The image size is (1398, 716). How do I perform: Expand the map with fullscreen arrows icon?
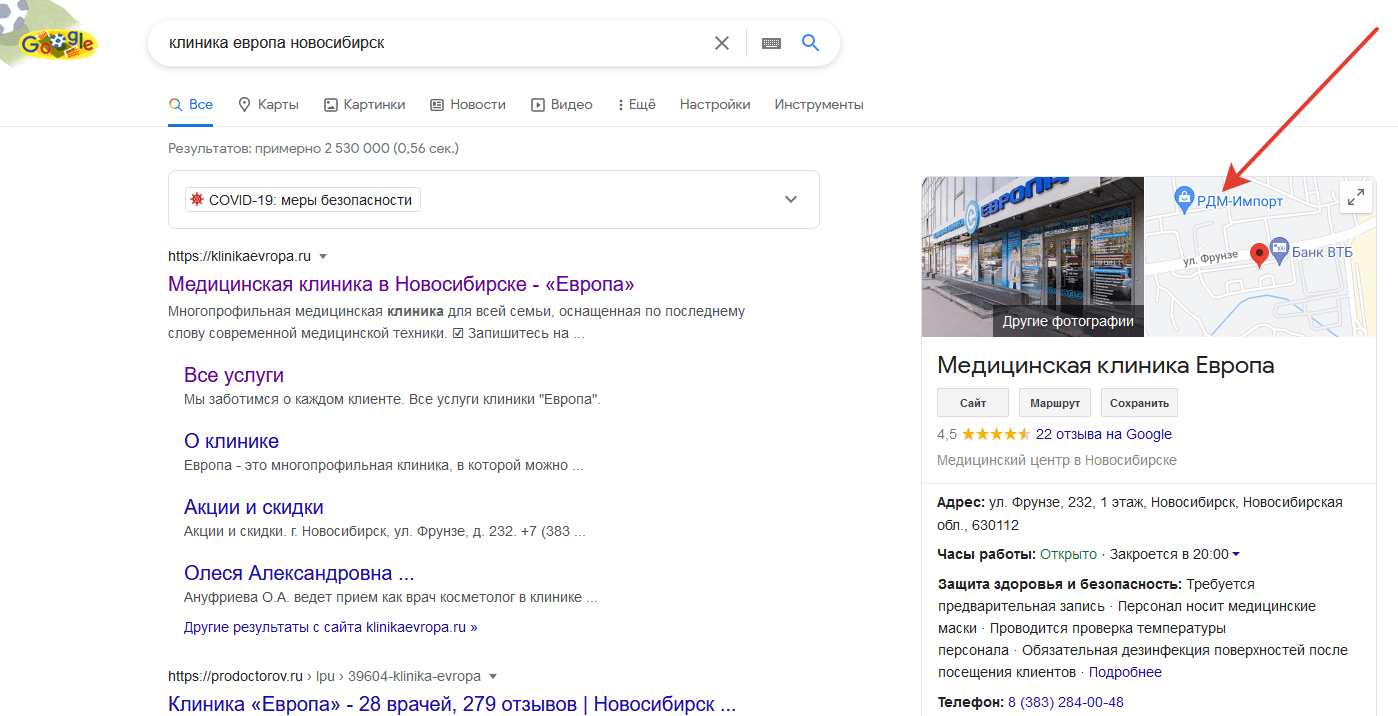(1356, 197)
